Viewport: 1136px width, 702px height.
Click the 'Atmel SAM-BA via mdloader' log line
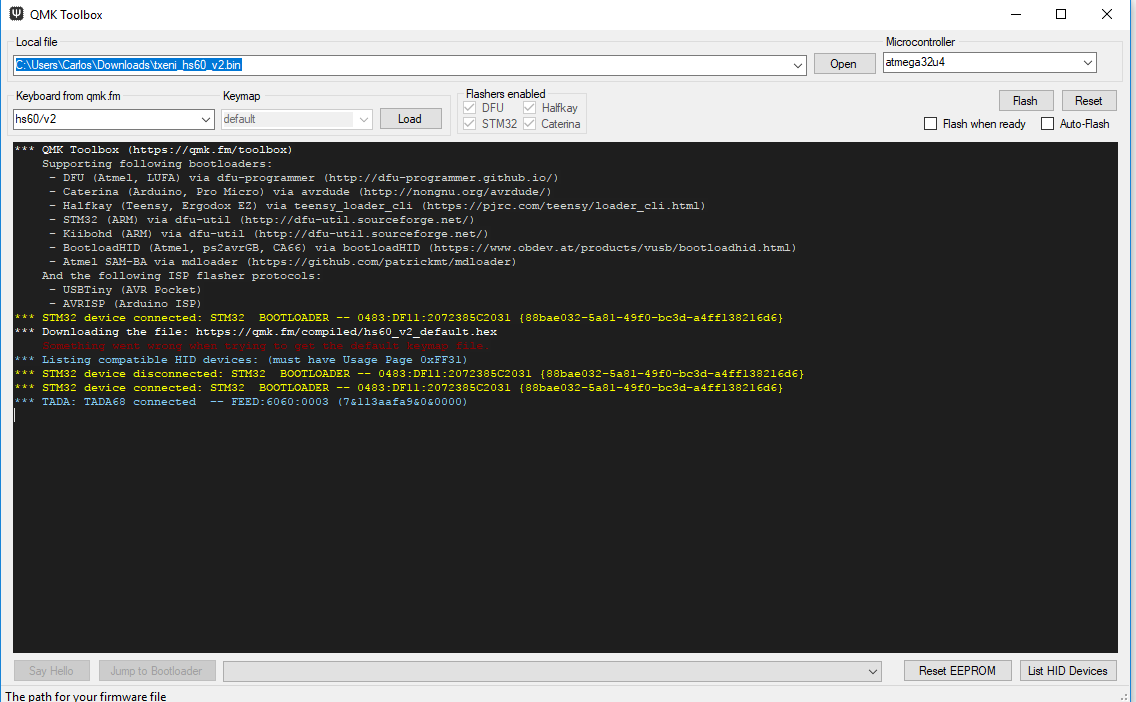click(283, 262)
